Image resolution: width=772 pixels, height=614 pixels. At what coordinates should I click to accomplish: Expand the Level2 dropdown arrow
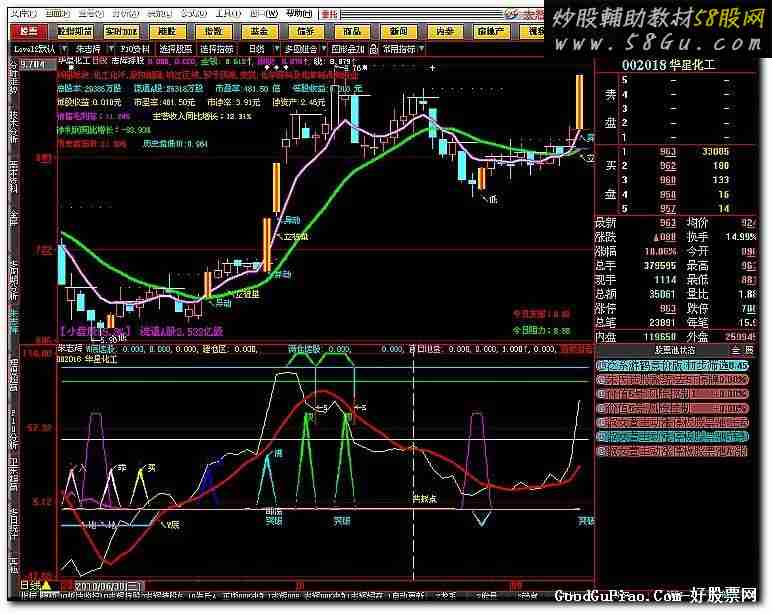(65, 49)
